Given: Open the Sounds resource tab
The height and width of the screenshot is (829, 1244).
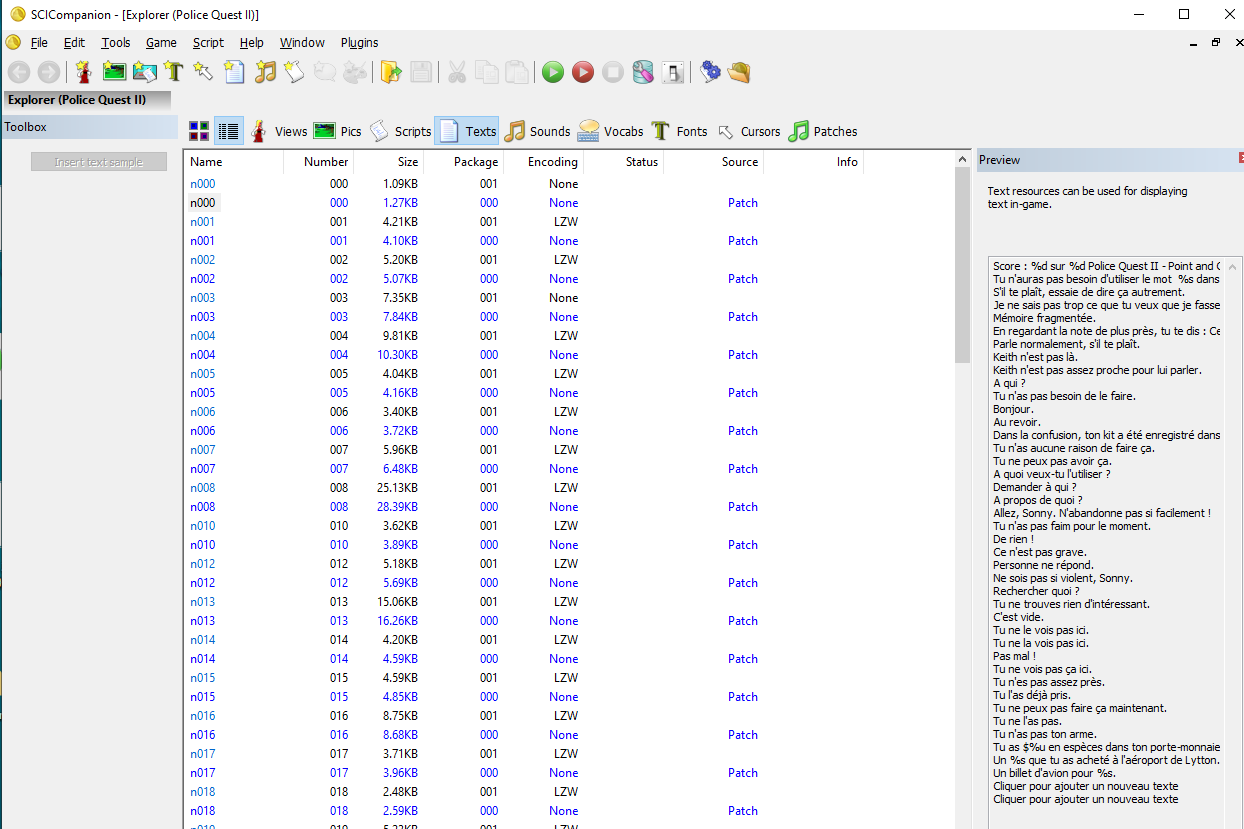Looking at the screenshot, I should (x=537, y=131).
